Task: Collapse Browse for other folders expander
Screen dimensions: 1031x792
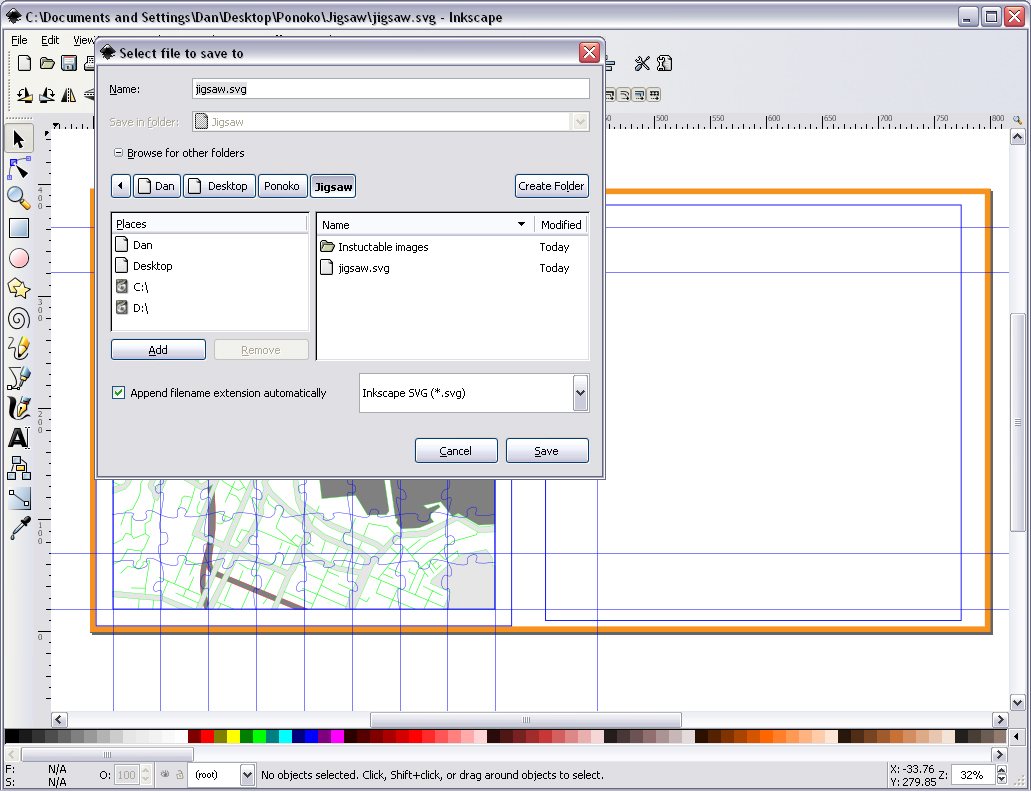Action: click(118, 153)
